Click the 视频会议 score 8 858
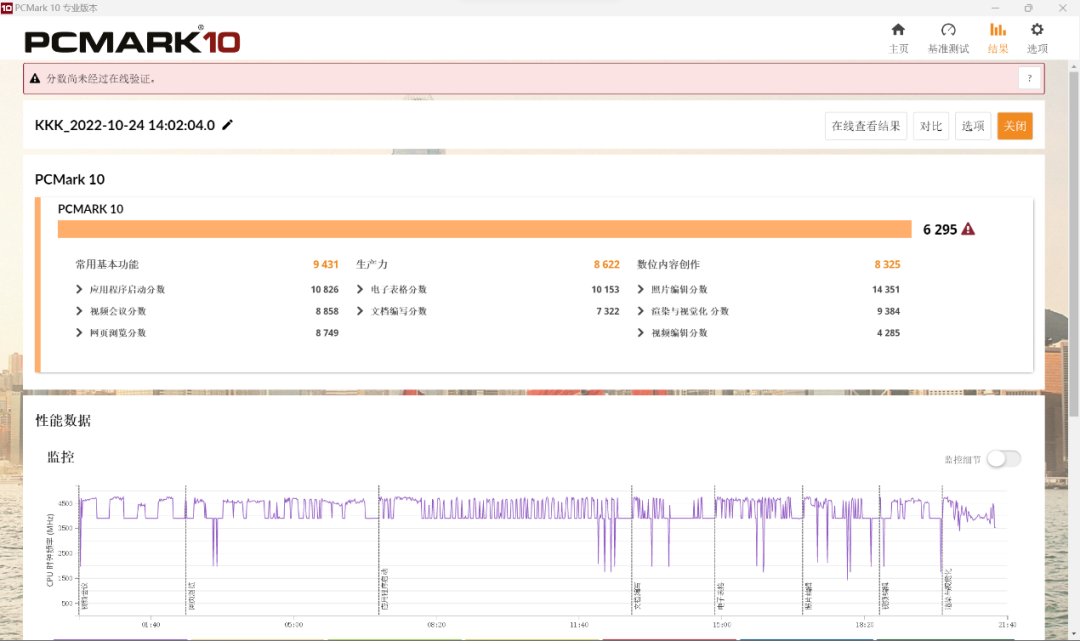 pyautogui.click(x=327, y=311)
